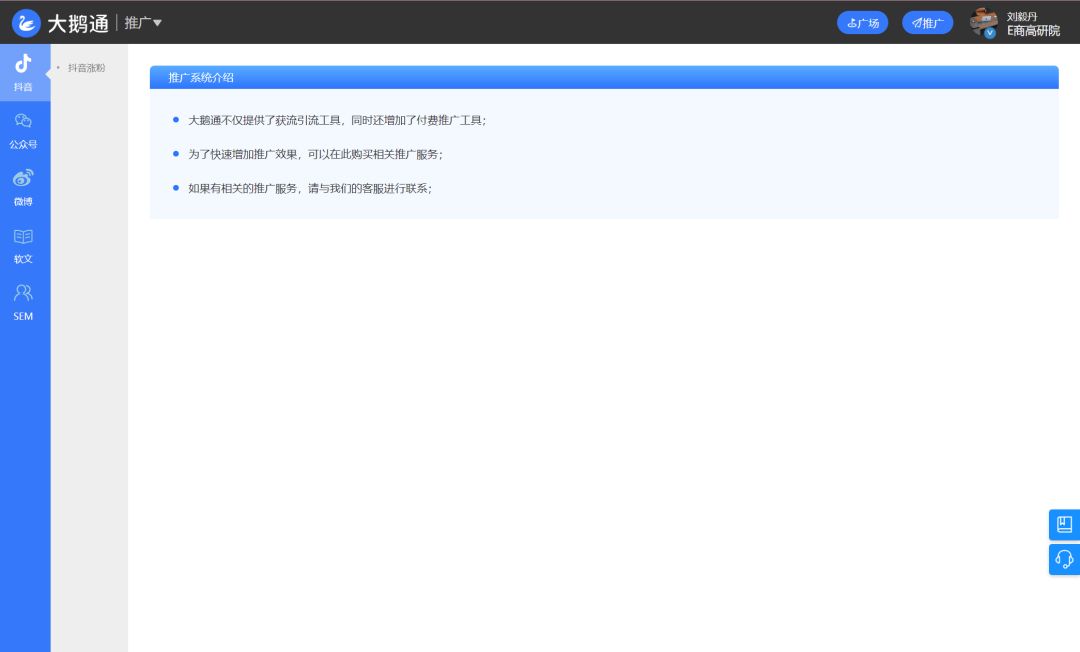Open the 推广 dropdown in header
Viewport: 1080px width, 652px height.
143,23
